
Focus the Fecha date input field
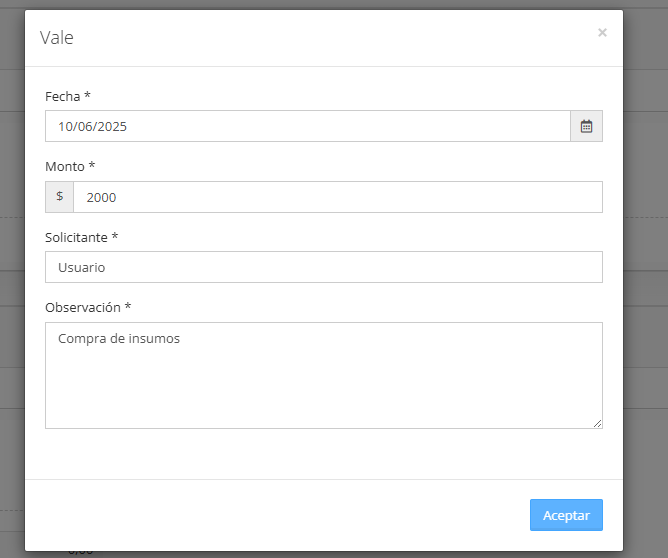click(x=308, y=126)
